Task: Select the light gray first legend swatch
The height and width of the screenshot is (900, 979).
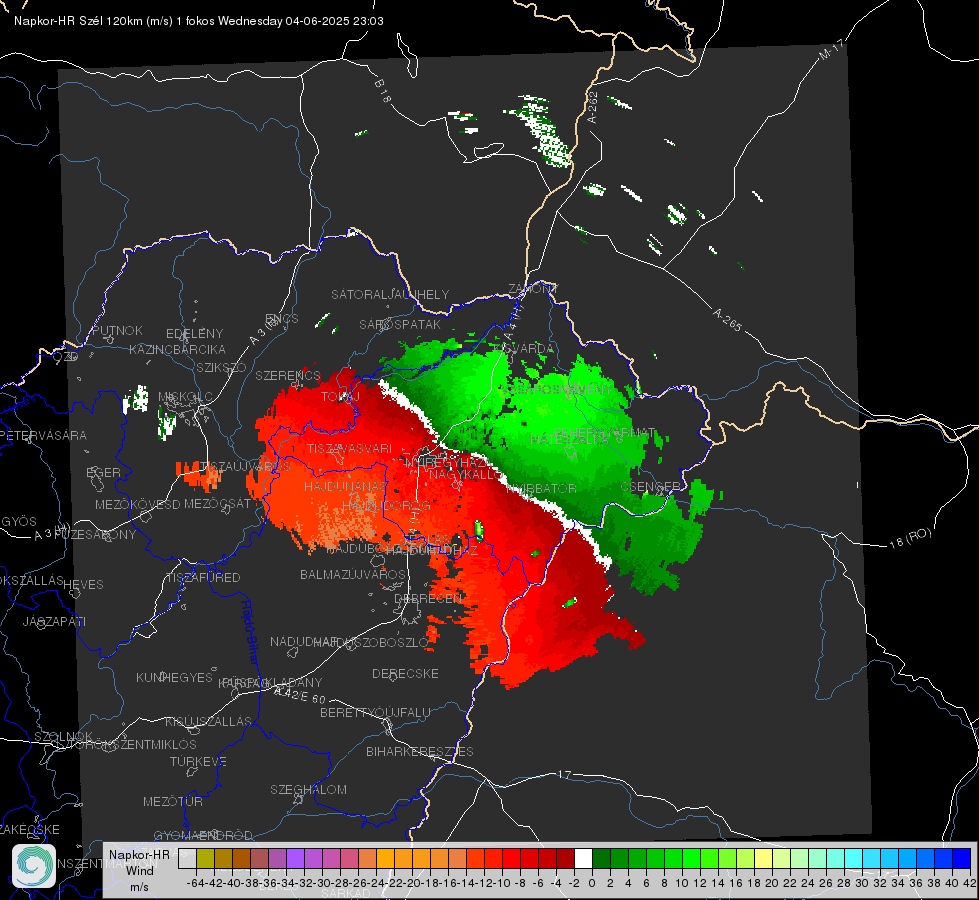Action: click(x=187, y=859)
